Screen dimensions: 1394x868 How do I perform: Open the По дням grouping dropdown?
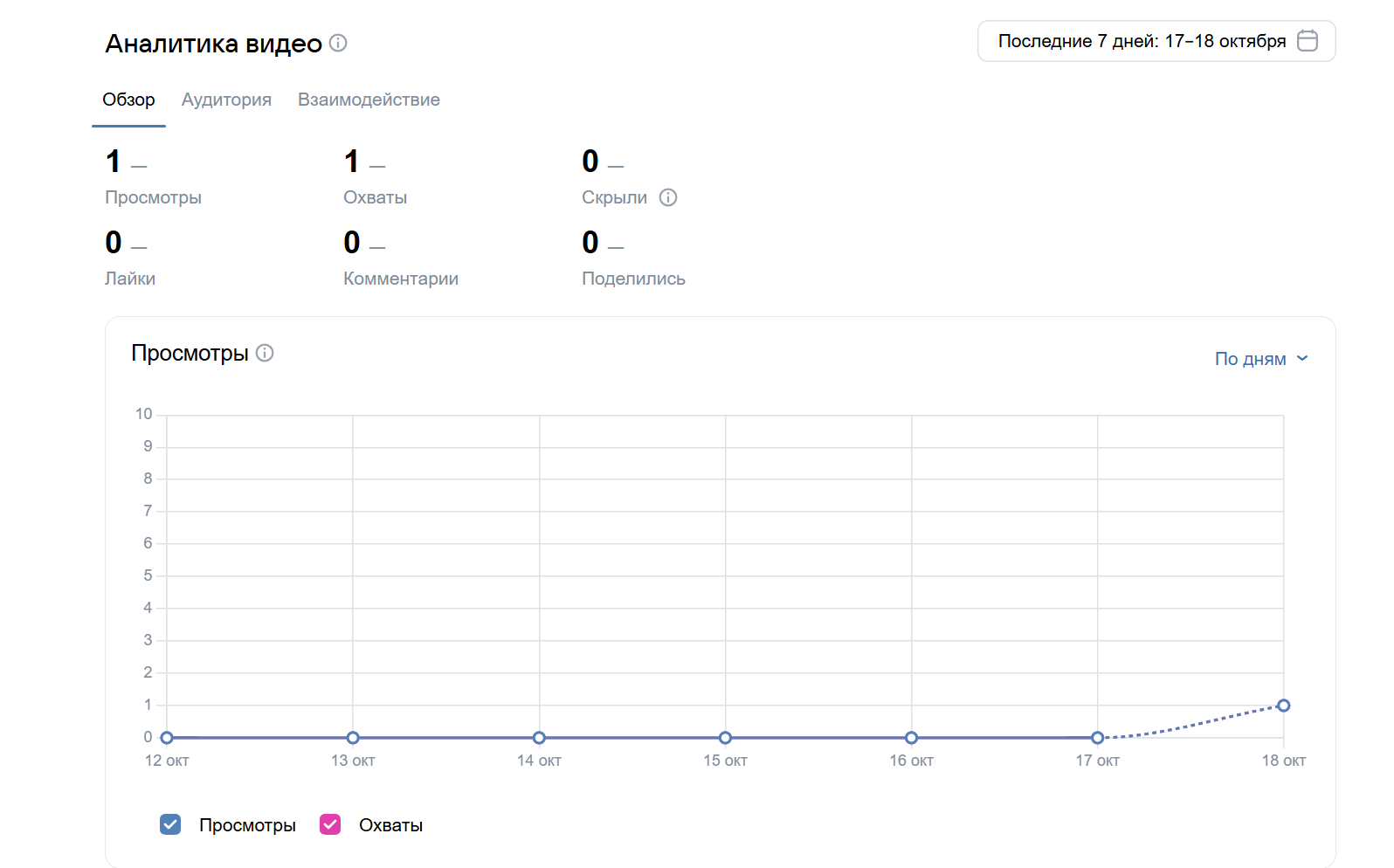tap(1250, 359)
